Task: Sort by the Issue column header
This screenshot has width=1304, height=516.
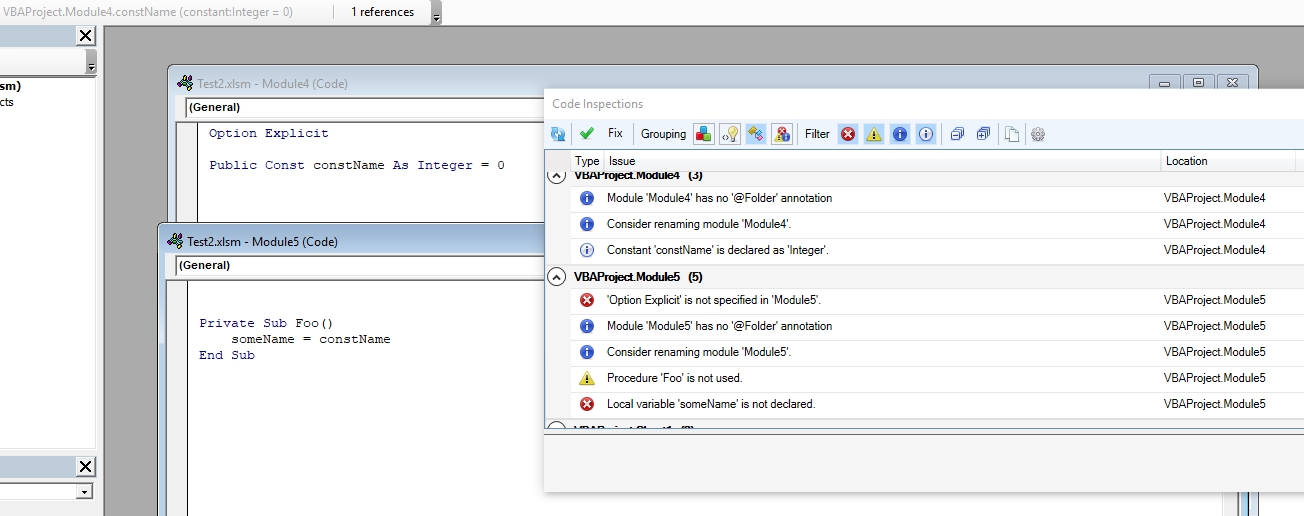Action: coord(882,161)
